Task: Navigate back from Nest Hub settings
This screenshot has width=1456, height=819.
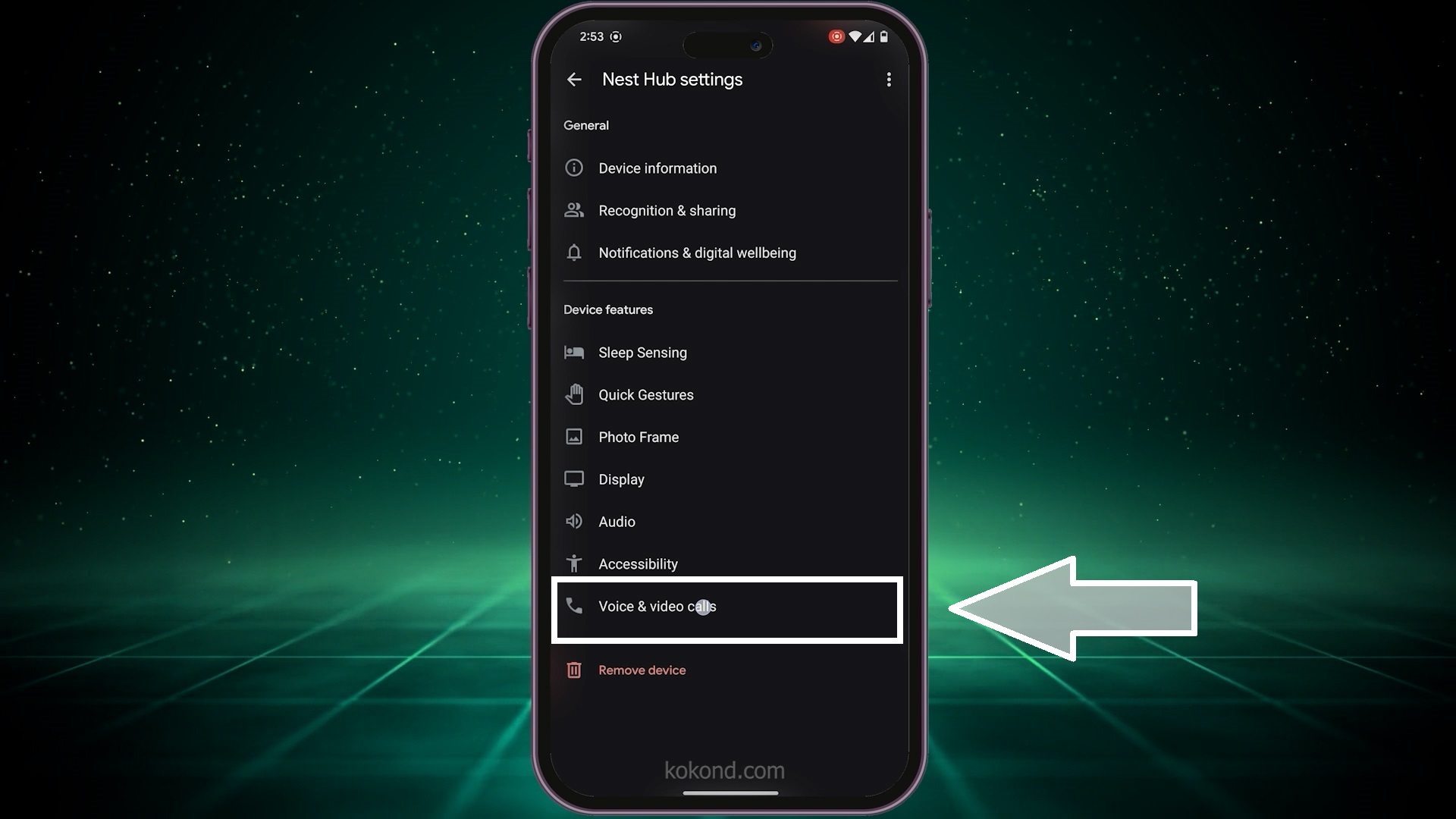Action: [x=573, y=79]
